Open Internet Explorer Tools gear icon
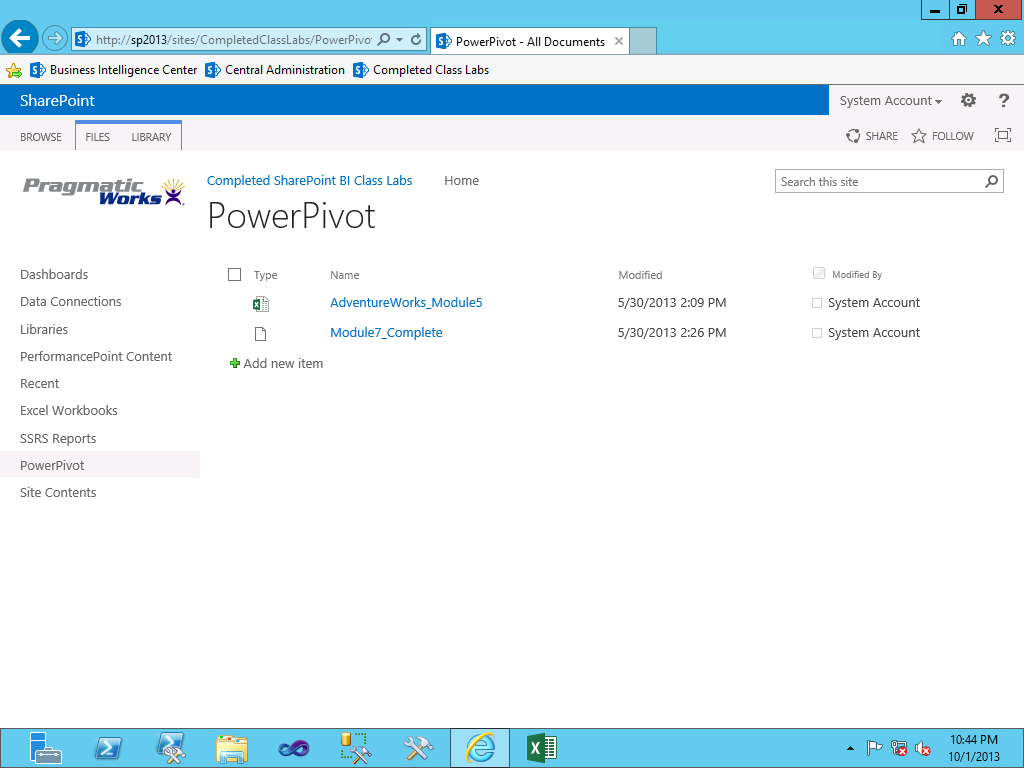Viewport: 1024px width, 768px height. point(1008,39)
